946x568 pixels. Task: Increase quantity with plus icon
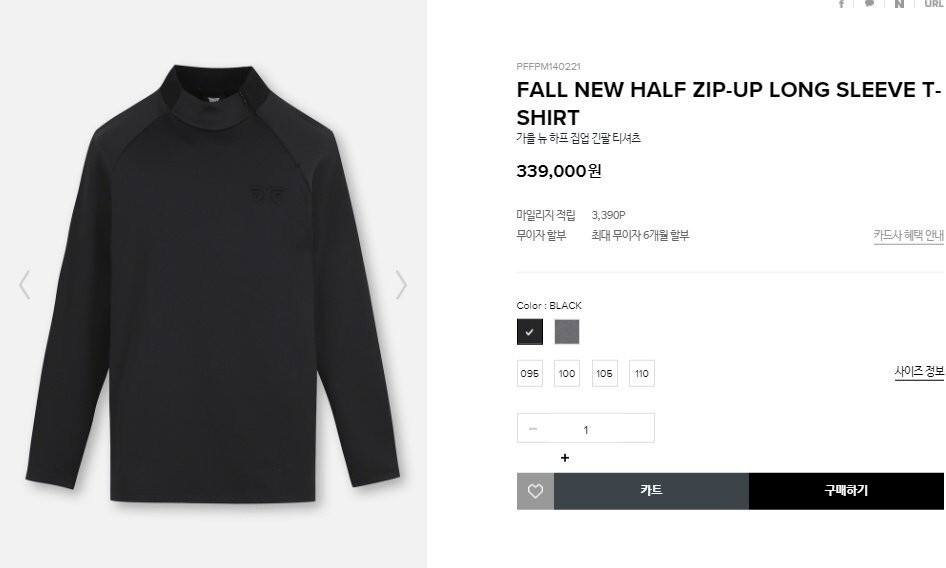[565, 458]
